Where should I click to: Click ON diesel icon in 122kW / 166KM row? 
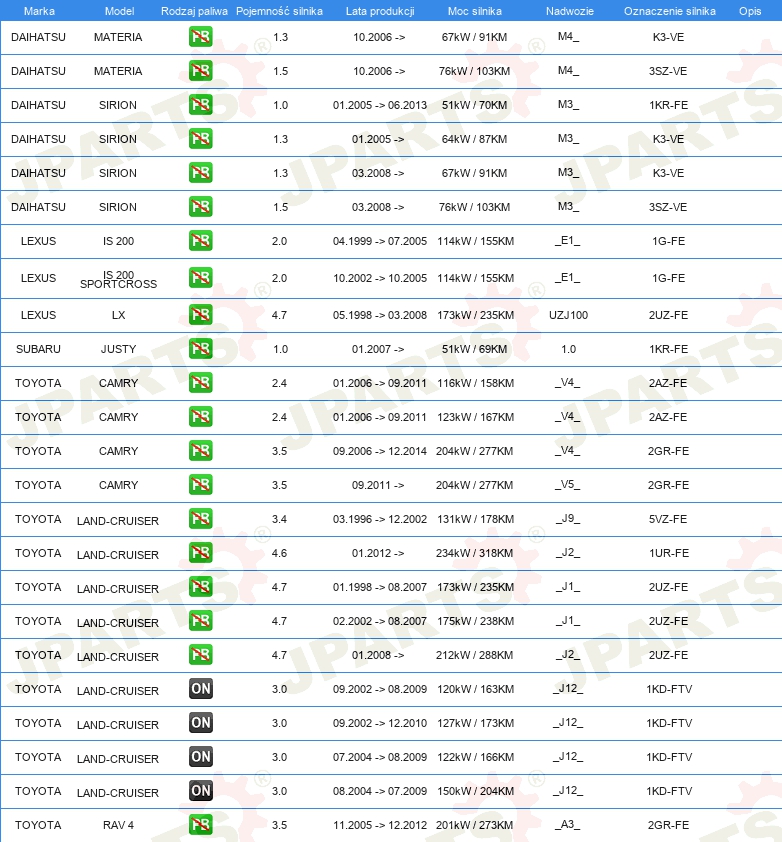(200, 757)
